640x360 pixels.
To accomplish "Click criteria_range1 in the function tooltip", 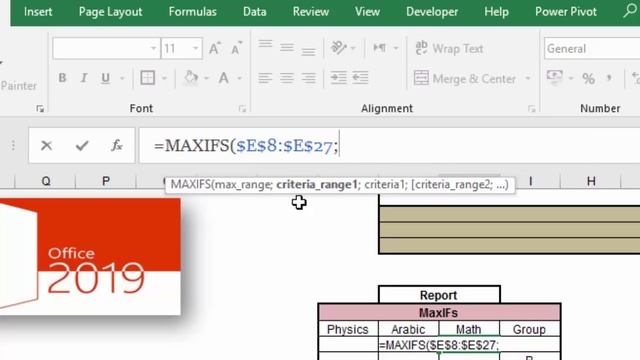I will (317, 184).
